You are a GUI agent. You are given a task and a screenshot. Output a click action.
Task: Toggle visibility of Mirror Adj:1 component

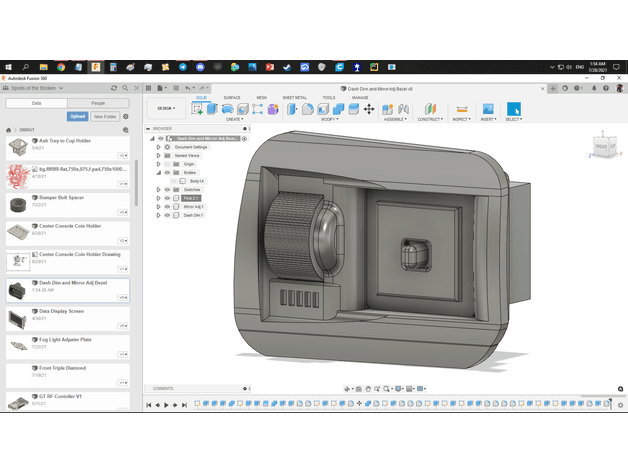[167, 207]
